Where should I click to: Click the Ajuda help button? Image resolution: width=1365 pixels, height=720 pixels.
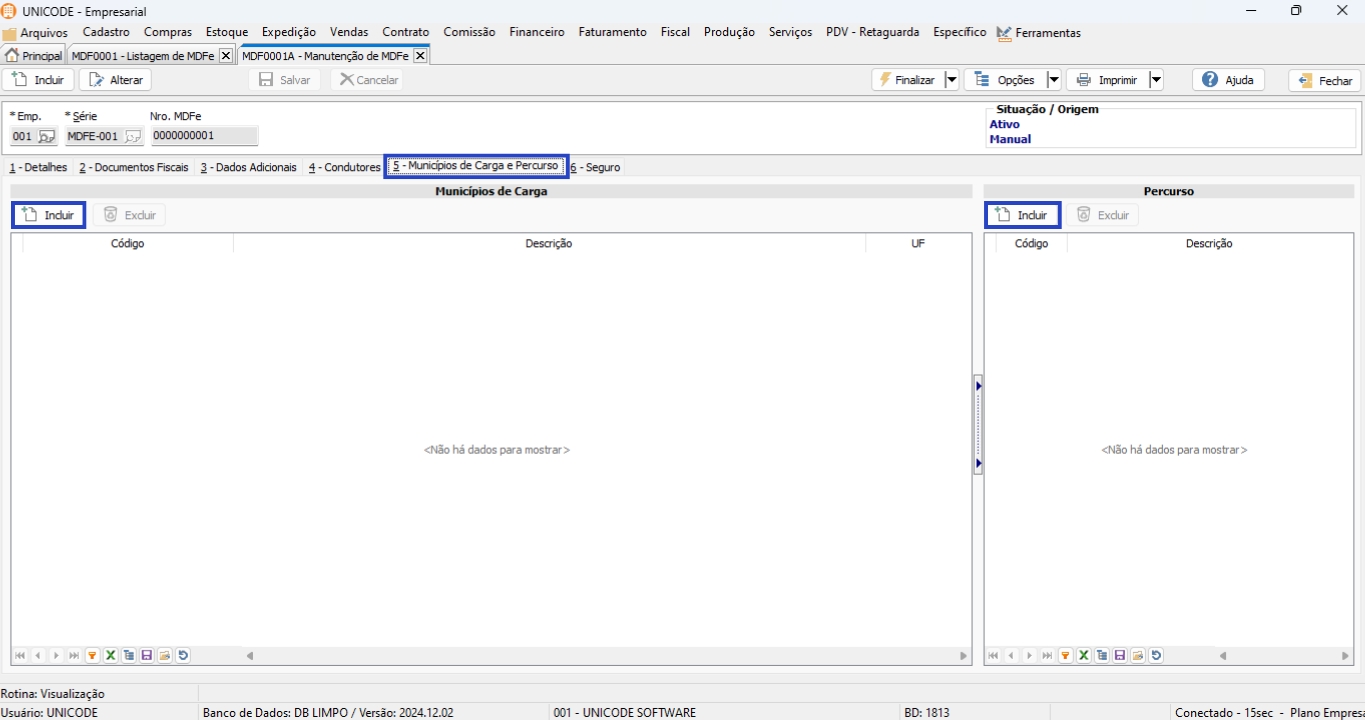pyautogui.click(x=1228, y=80)
